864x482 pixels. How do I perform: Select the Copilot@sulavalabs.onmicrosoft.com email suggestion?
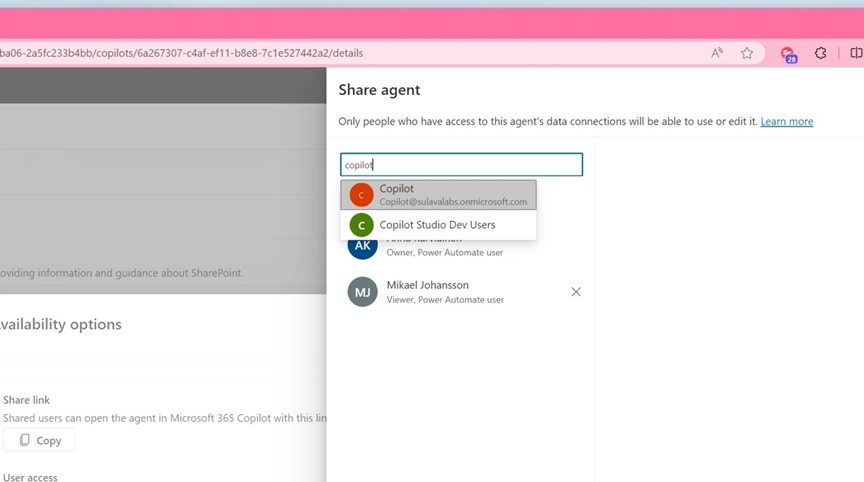pos(453,202)
